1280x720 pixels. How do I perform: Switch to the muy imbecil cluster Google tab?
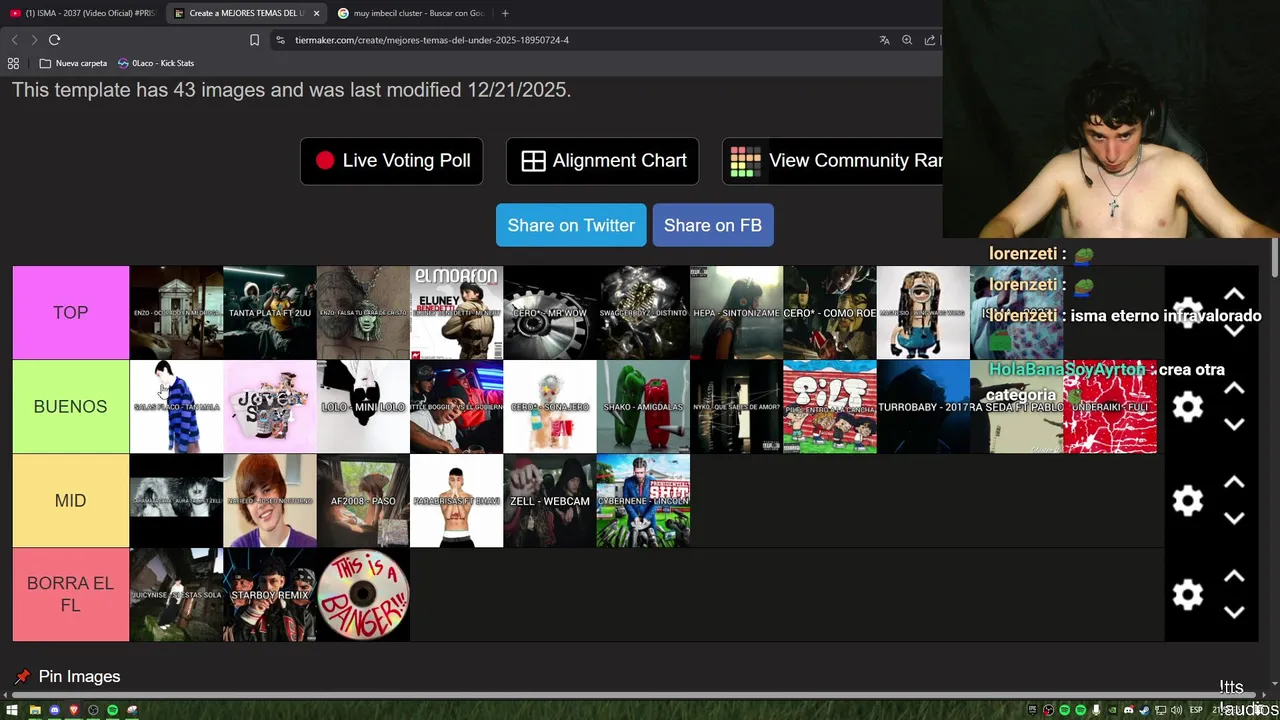click(410, 13)
